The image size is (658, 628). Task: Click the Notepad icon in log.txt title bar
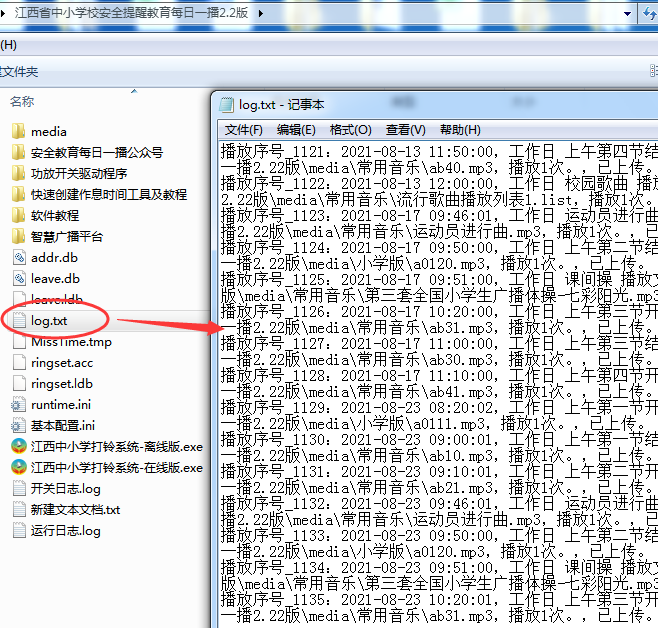pyautogui.click(x=226, y=104)
